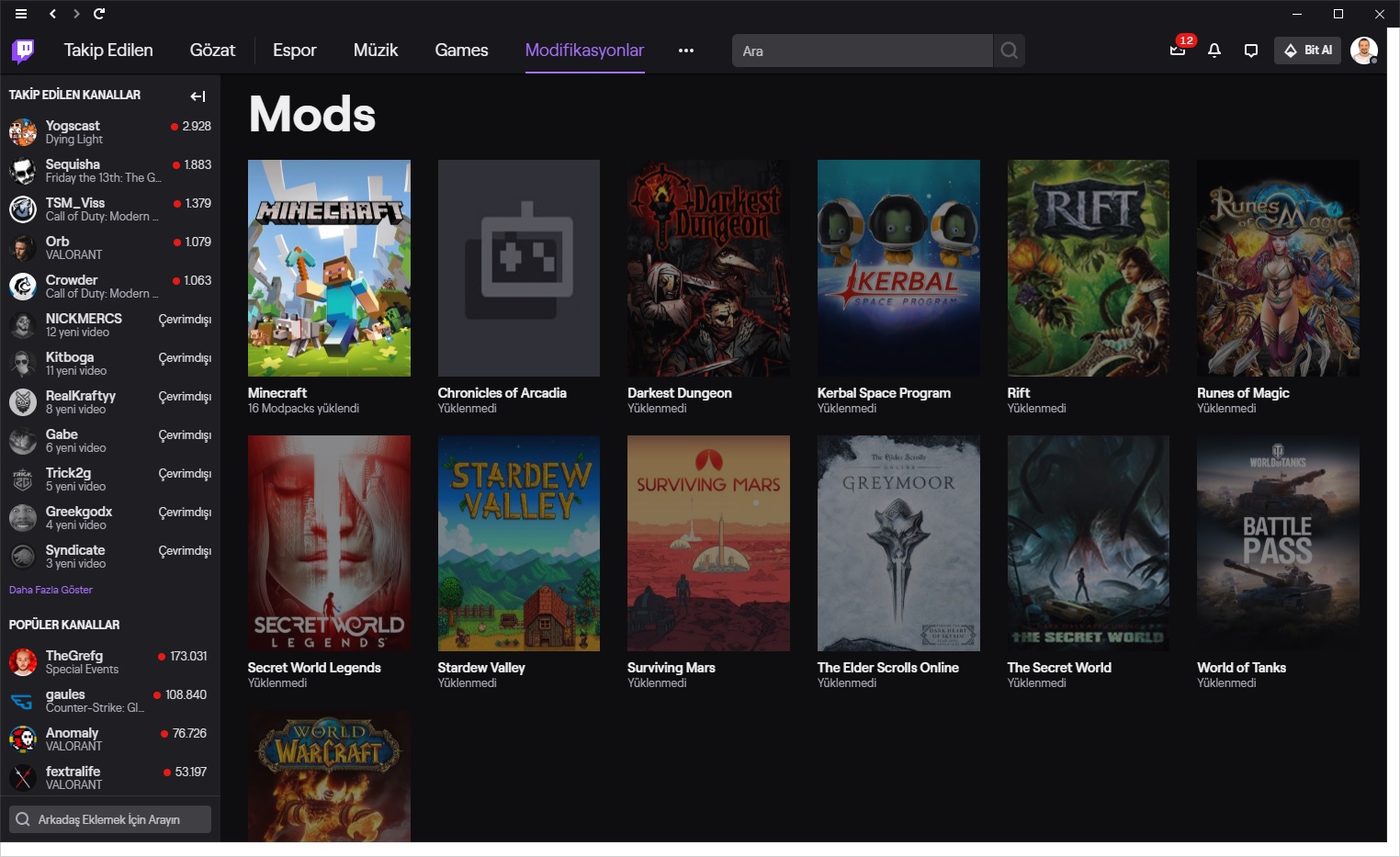Open Syndicate offline channel

(x=110, y=557)
